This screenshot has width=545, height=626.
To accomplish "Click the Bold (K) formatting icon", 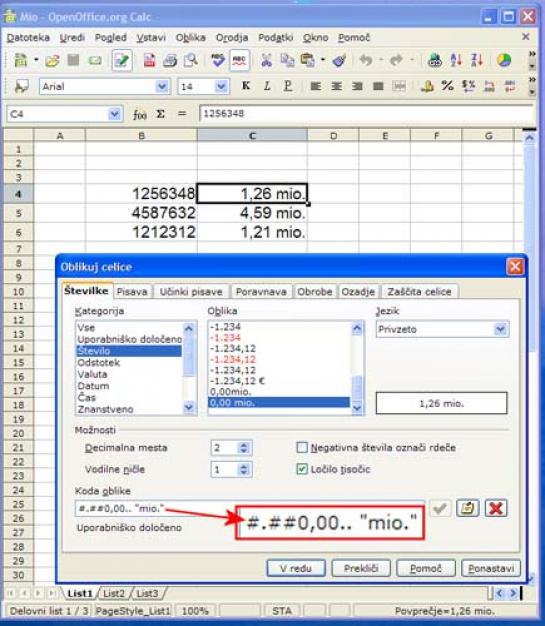I will point(246,86).
